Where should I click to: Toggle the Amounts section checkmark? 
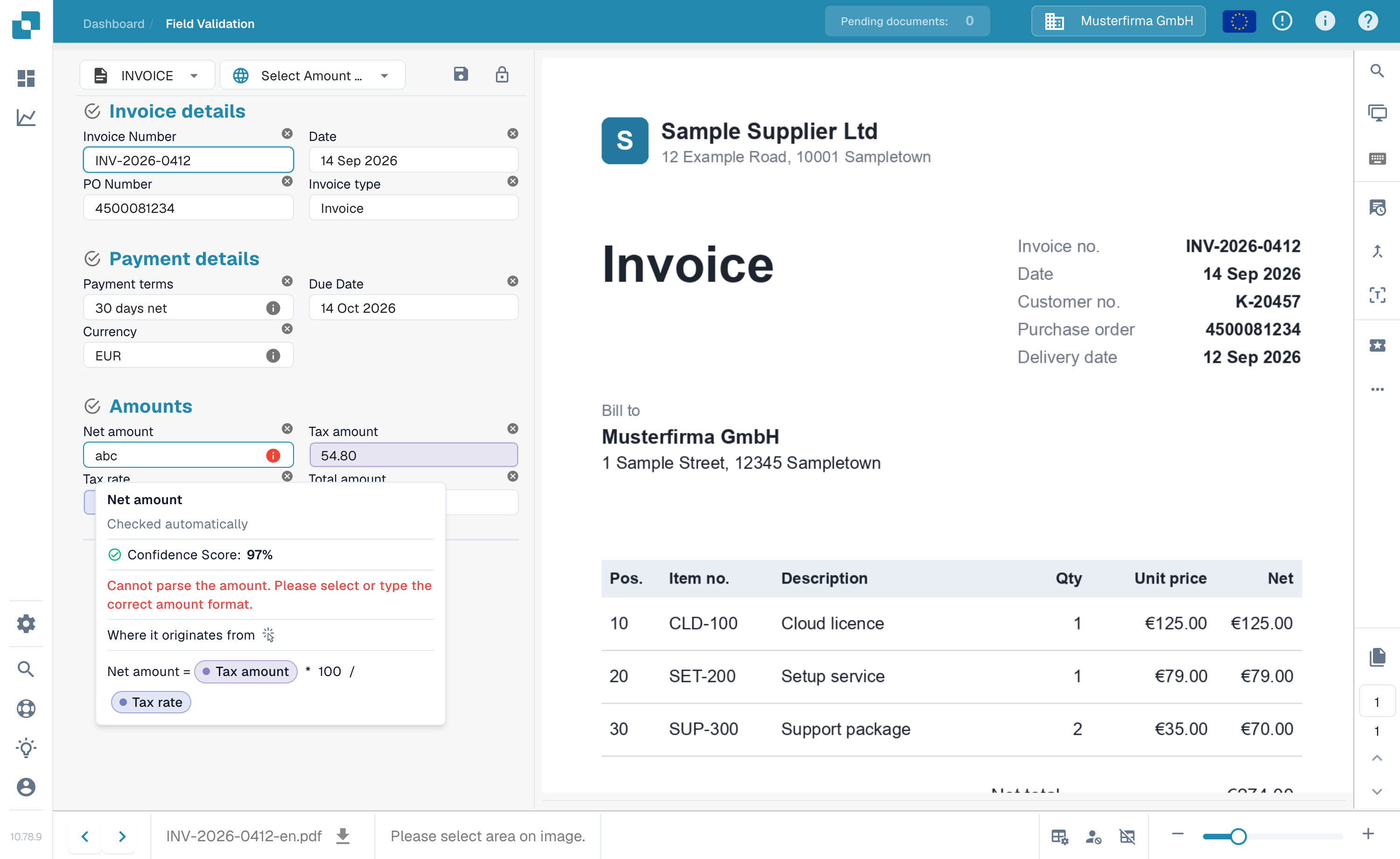click(x=92, y=406)
